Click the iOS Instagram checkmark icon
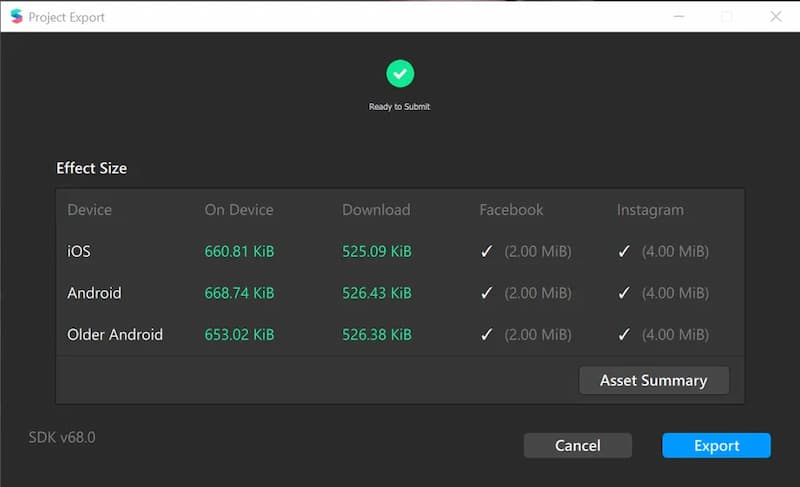800x487 pixels. click(x=624, y=251)
